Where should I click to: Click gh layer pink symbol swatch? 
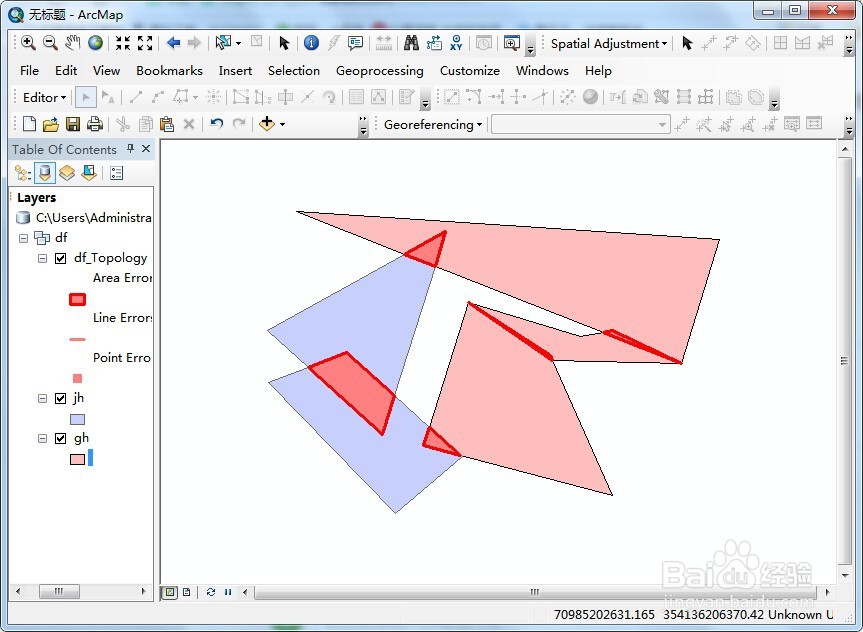pos(78,459)
